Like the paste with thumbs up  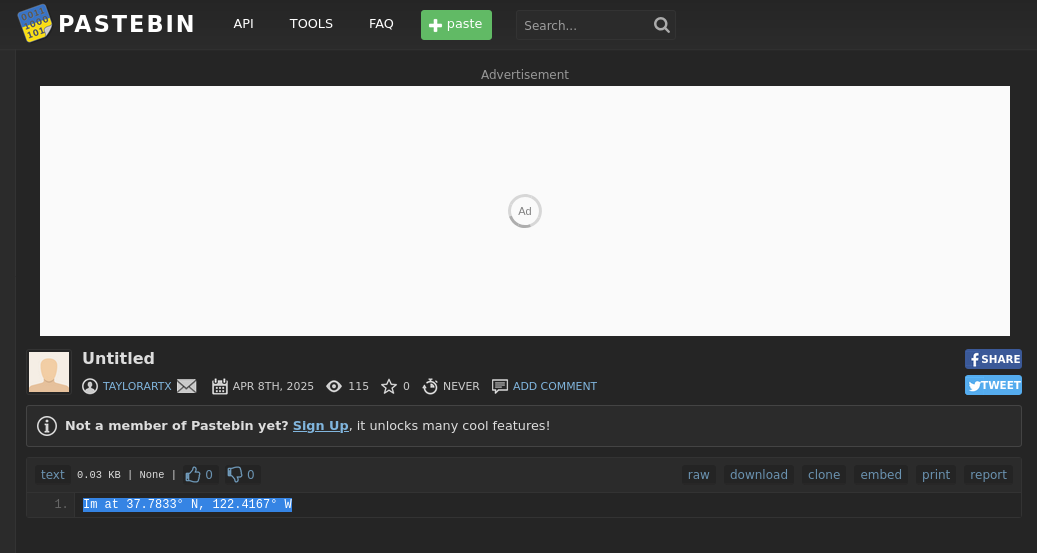[199, 475]
